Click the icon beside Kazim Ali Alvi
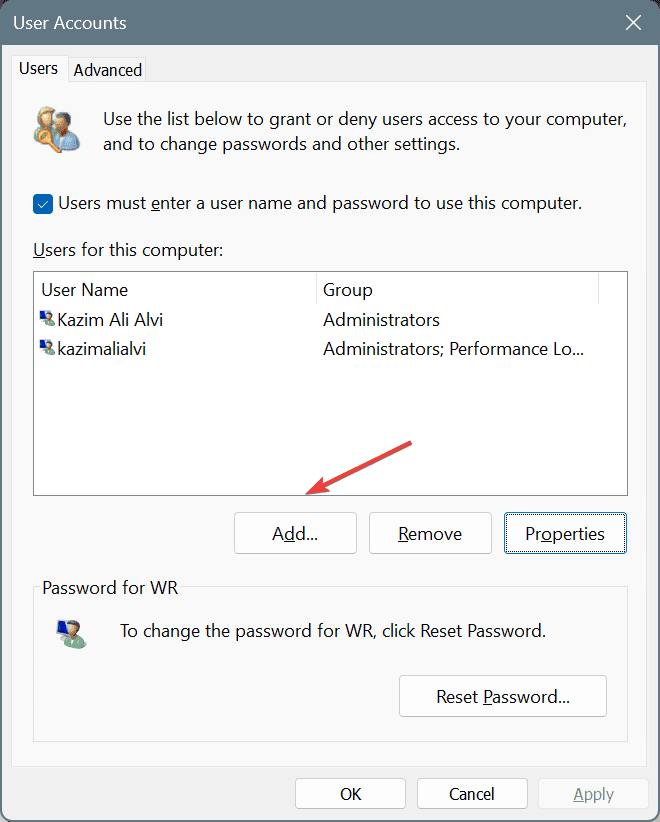The image size is (660, 822). pyautogui.click(x=48, y=318)
